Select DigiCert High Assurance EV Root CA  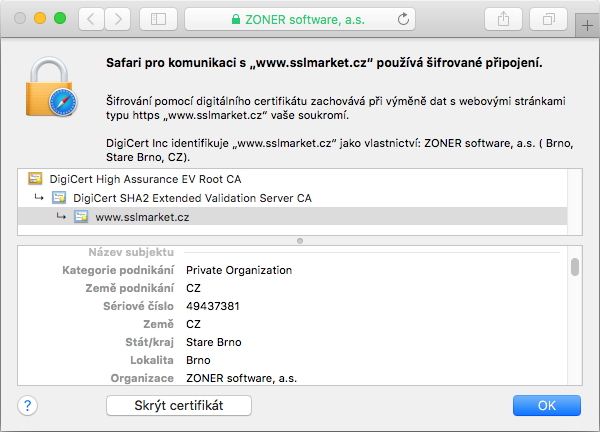pyautogui.click(x=145, y=179)
